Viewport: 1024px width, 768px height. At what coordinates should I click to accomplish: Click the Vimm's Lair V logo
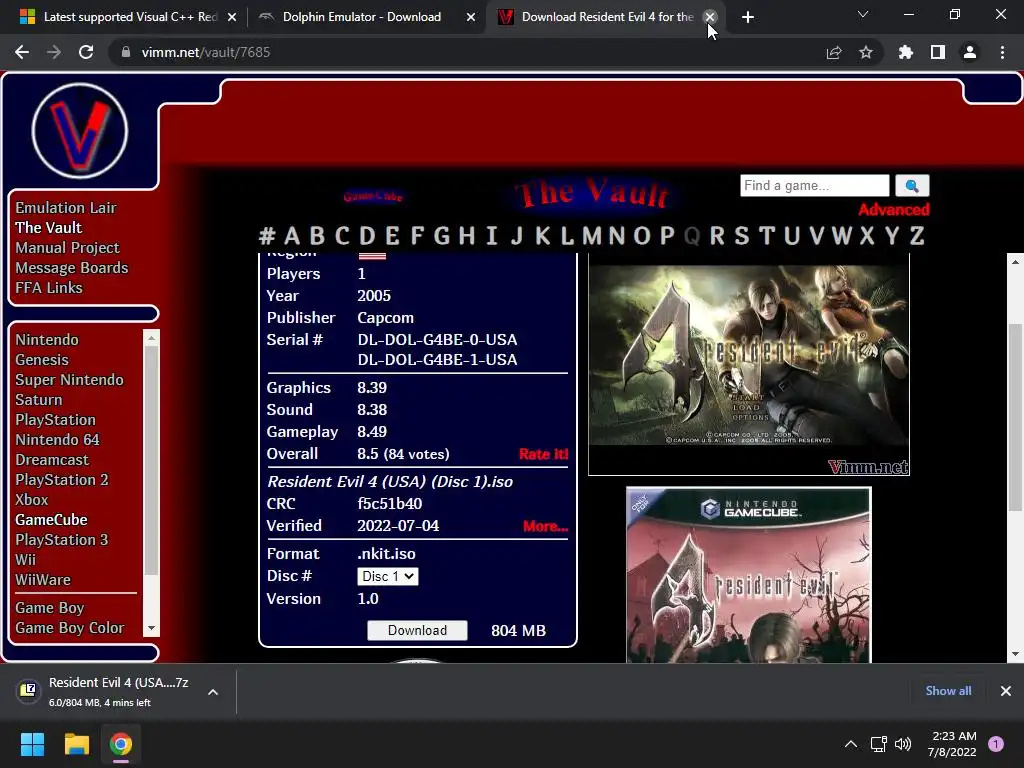[80, 131]
